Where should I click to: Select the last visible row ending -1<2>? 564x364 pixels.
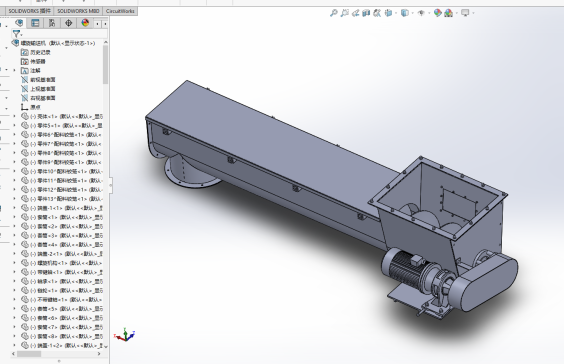point(62,346)
